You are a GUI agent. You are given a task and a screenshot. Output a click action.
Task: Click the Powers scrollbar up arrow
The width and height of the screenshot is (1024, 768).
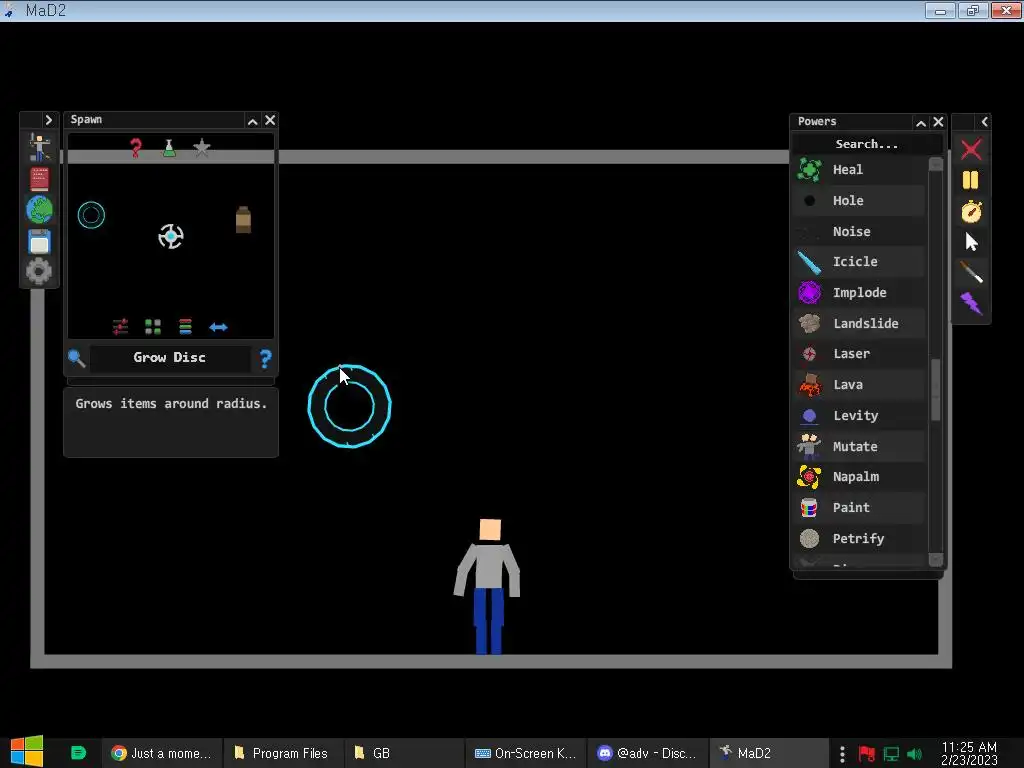(x=936, y=164)
